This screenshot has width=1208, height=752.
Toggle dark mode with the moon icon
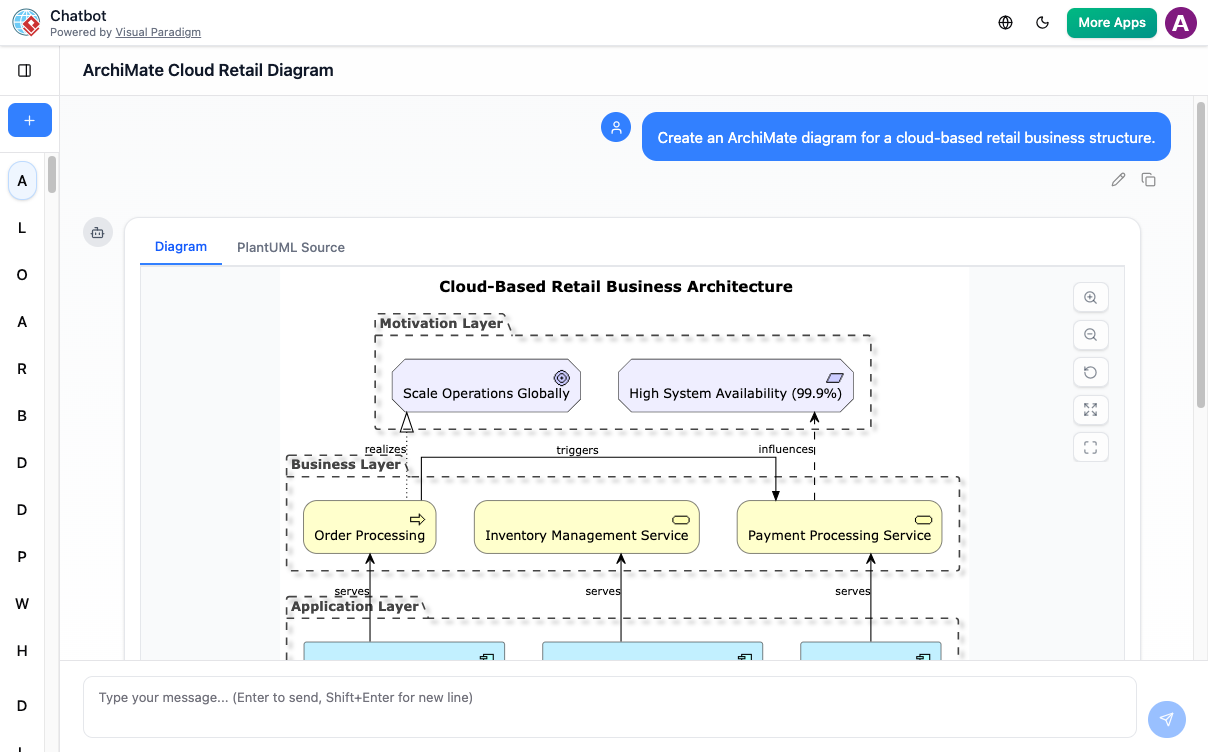[1043, 22]
